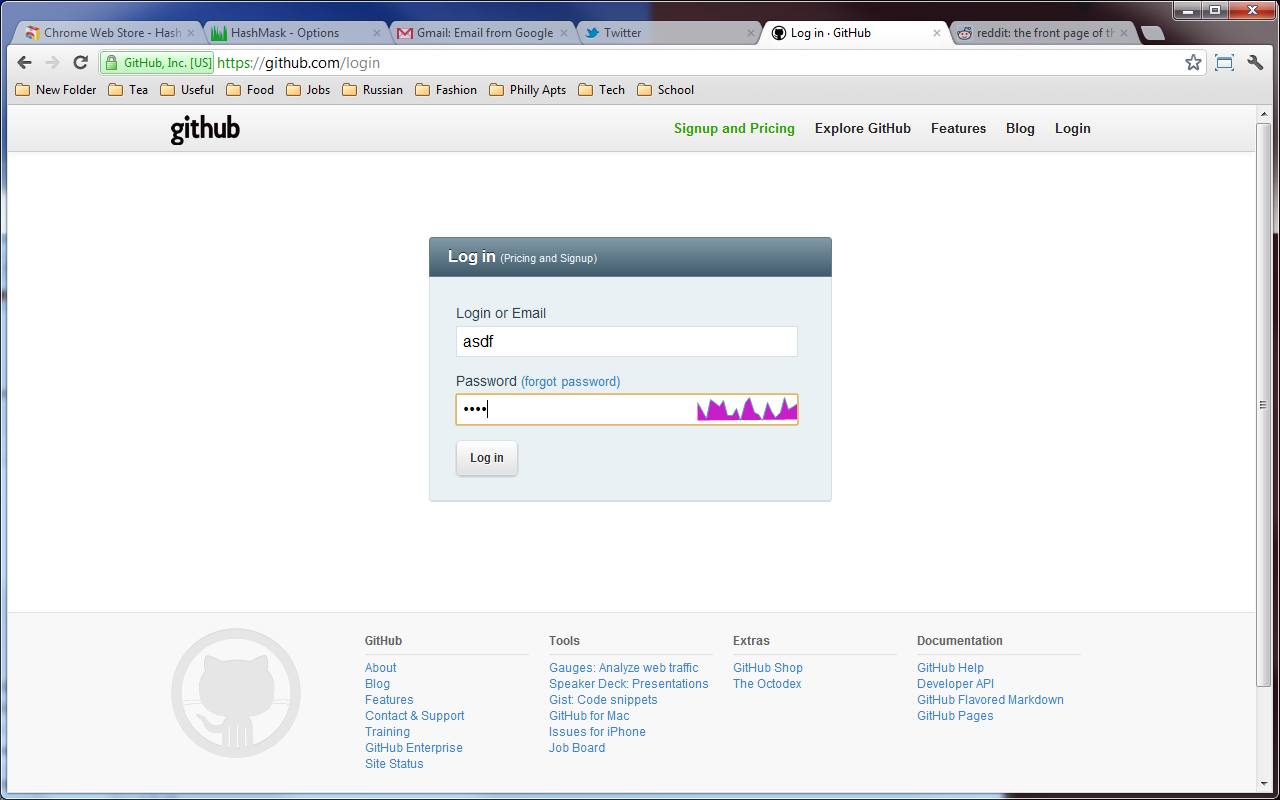Open the Chrome wrench menu
The height and width of the screenshot is (800, 1280).
[x=1255, y=62]
